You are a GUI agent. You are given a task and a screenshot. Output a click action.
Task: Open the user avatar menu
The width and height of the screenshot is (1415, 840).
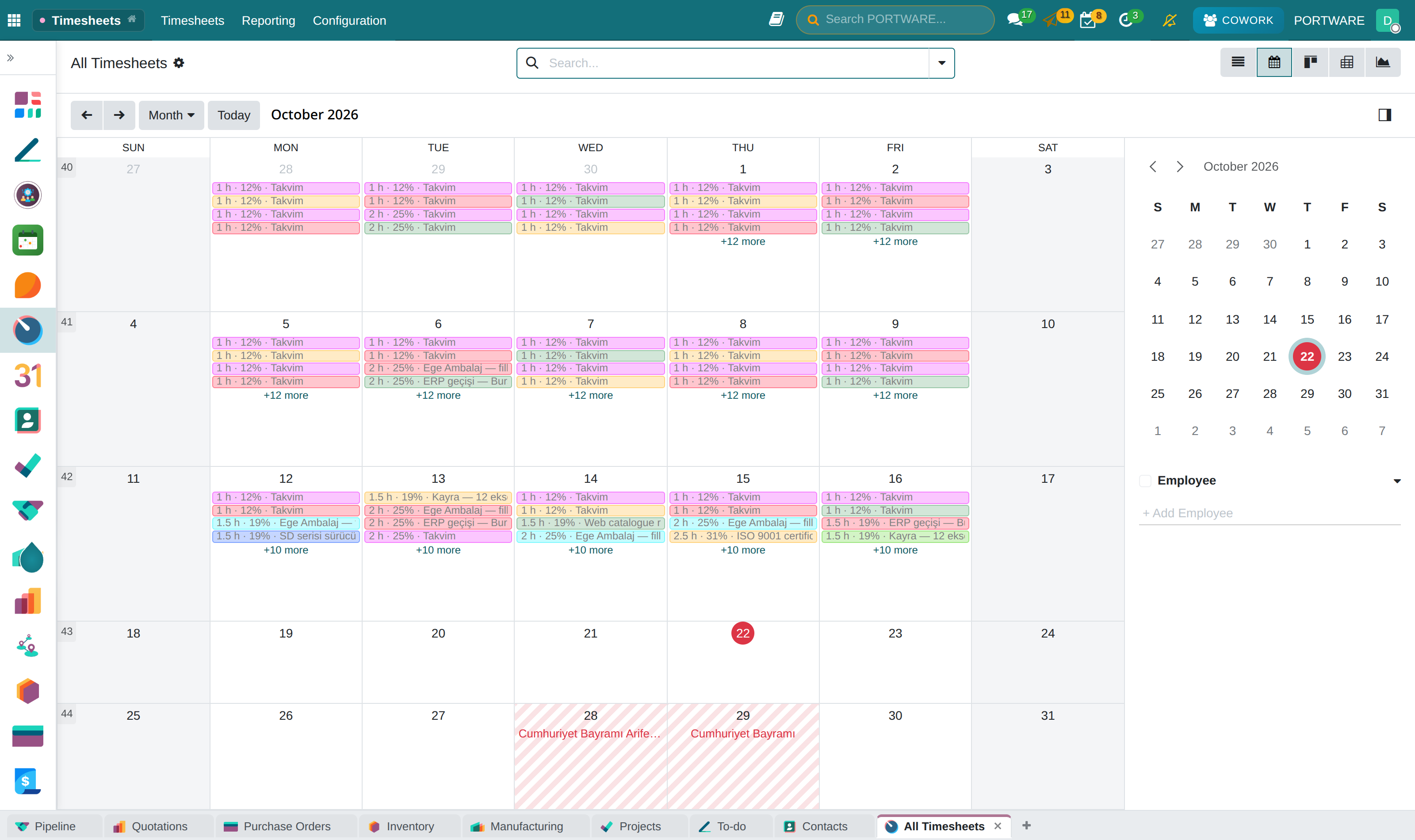click(x=1387, y=20)
